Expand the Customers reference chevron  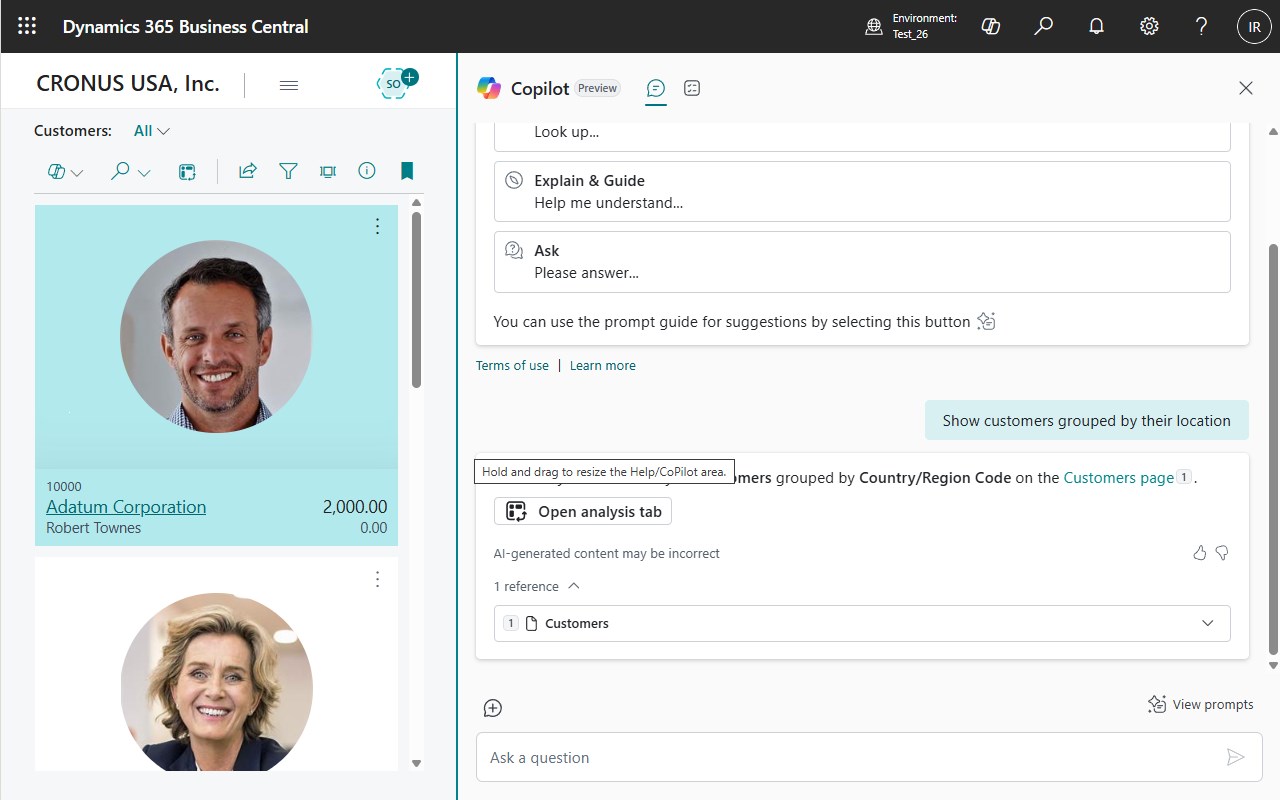pyautogui.click(x=1208, y=623)
